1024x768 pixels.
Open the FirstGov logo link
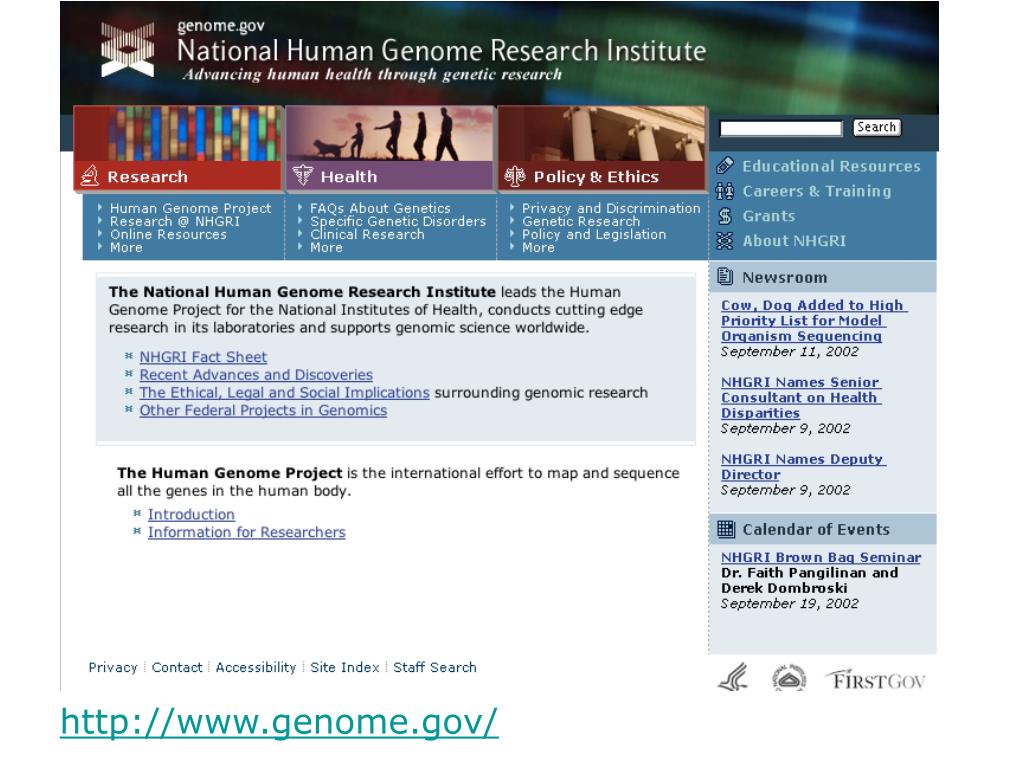(875, 680)
